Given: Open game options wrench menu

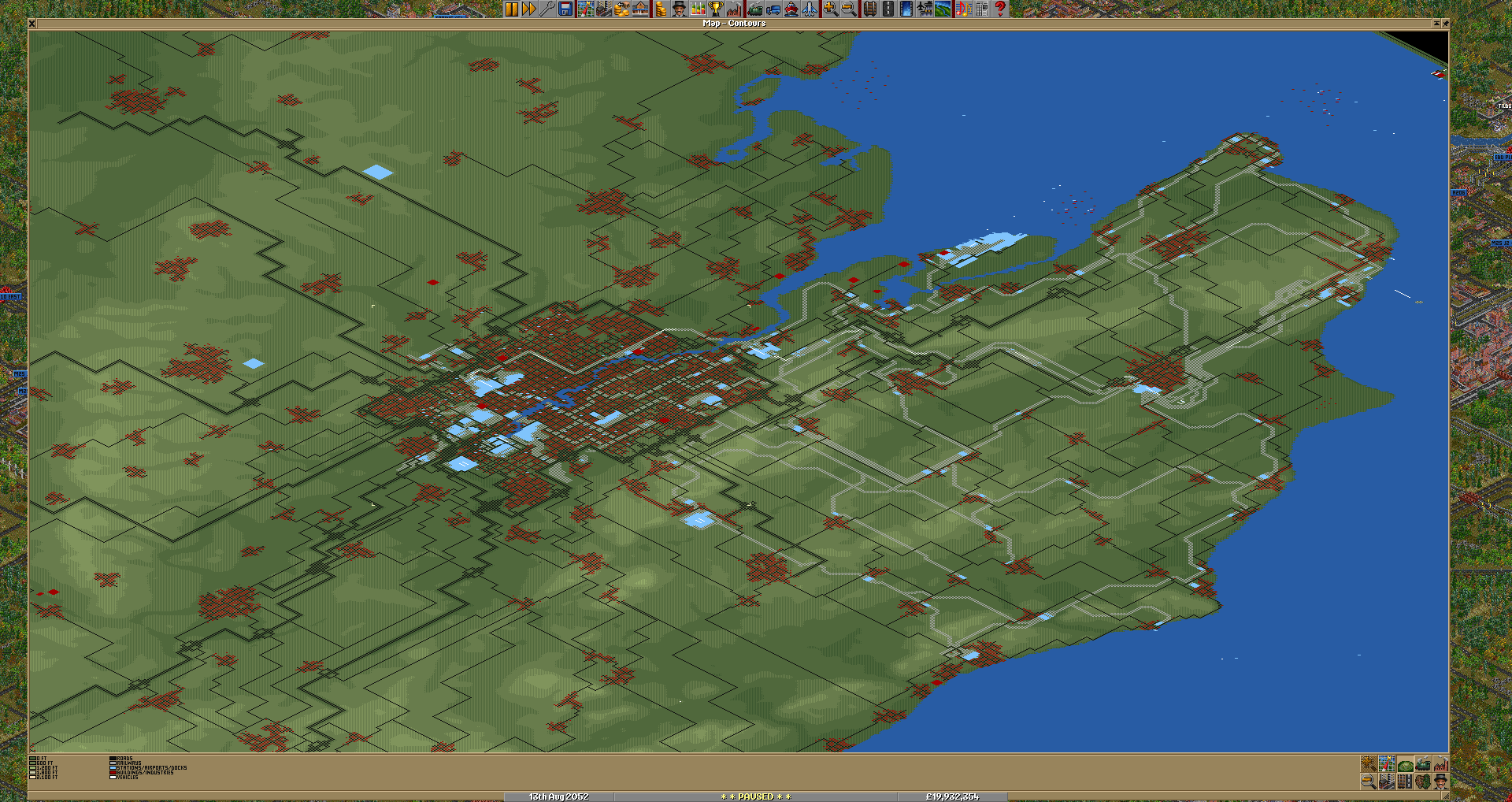Looking at the screenshot, I should point(547,9).
